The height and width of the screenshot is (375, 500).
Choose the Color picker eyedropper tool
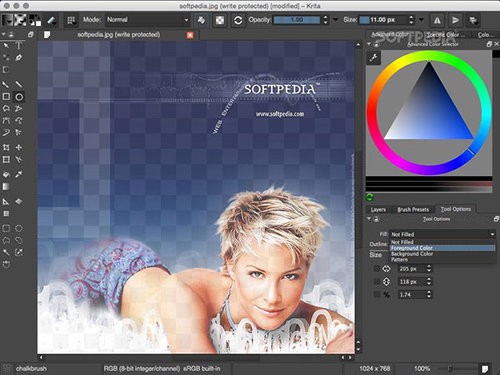pos(19,174)
